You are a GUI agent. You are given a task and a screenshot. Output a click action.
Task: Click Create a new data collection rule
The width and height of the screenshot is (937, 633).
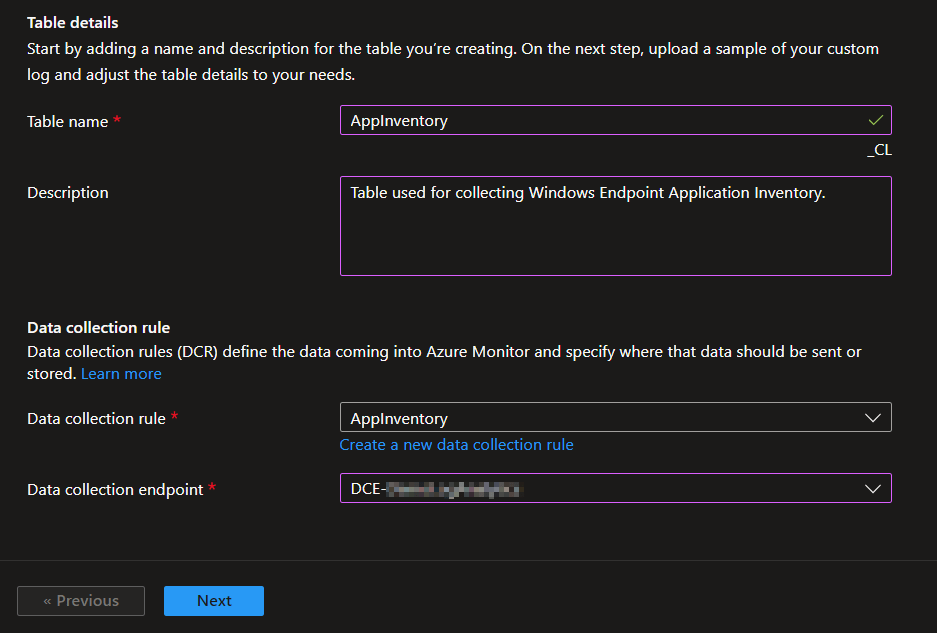(x=456, y=445)
